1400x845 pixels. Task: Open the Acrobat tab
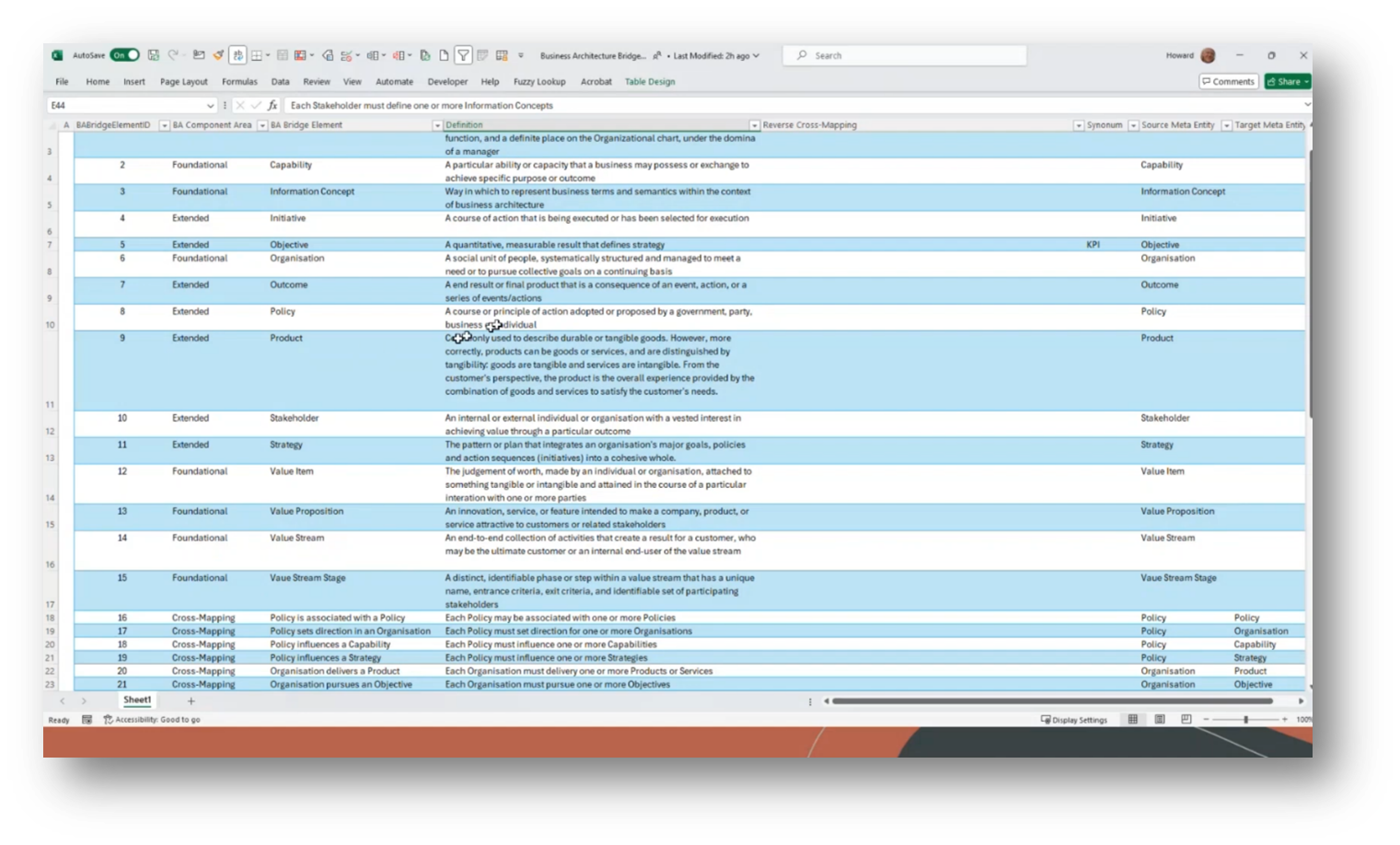596,81
